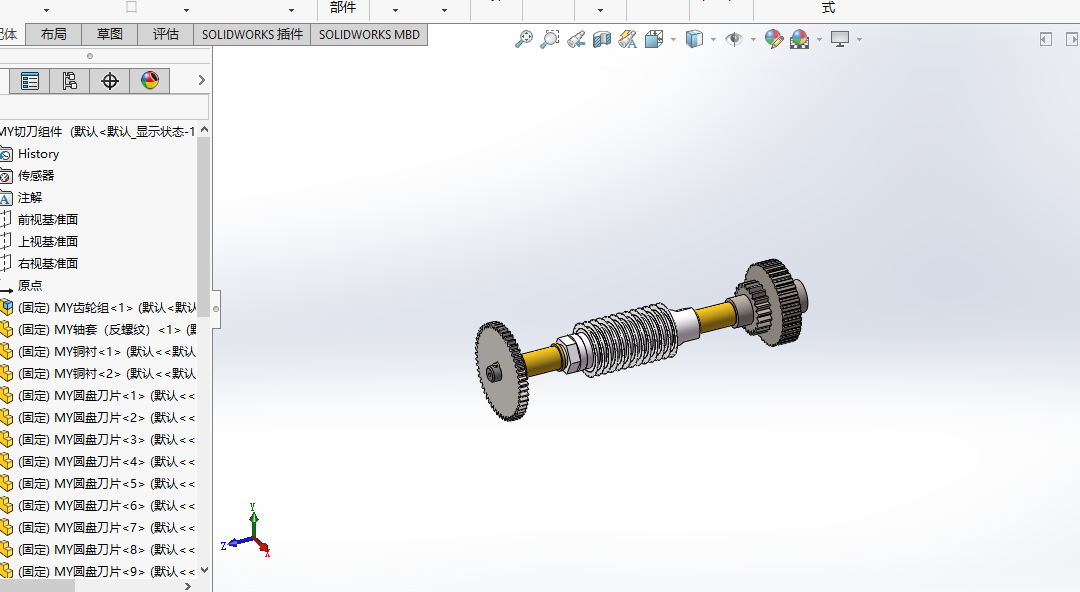Select the 传感器 tree item
Image resolution: width=1080 pixels, height=592 pixels.
[x=35, y=176]
